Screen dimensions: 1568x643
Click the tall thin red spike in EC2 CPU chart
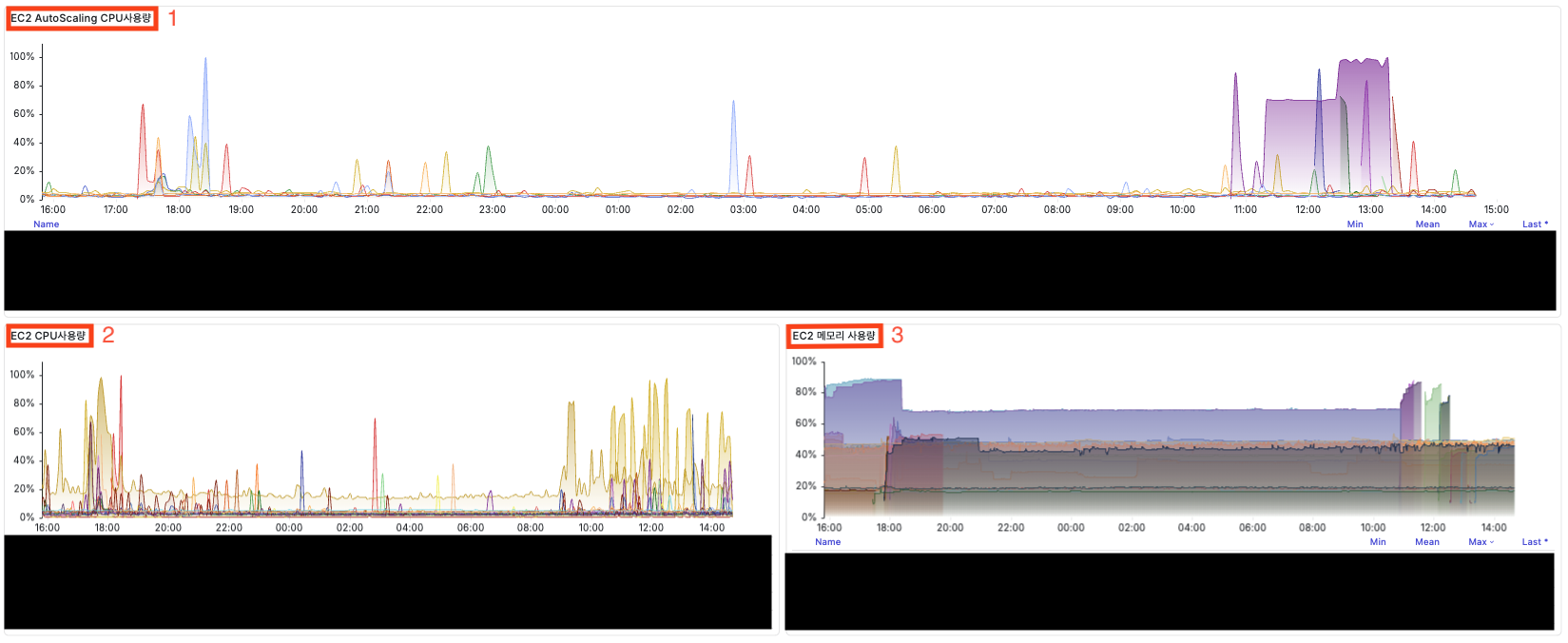pos(121,409)
